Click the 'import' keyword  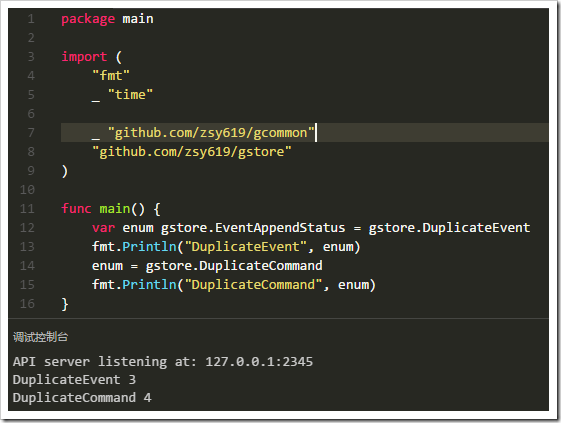(84, 57)
